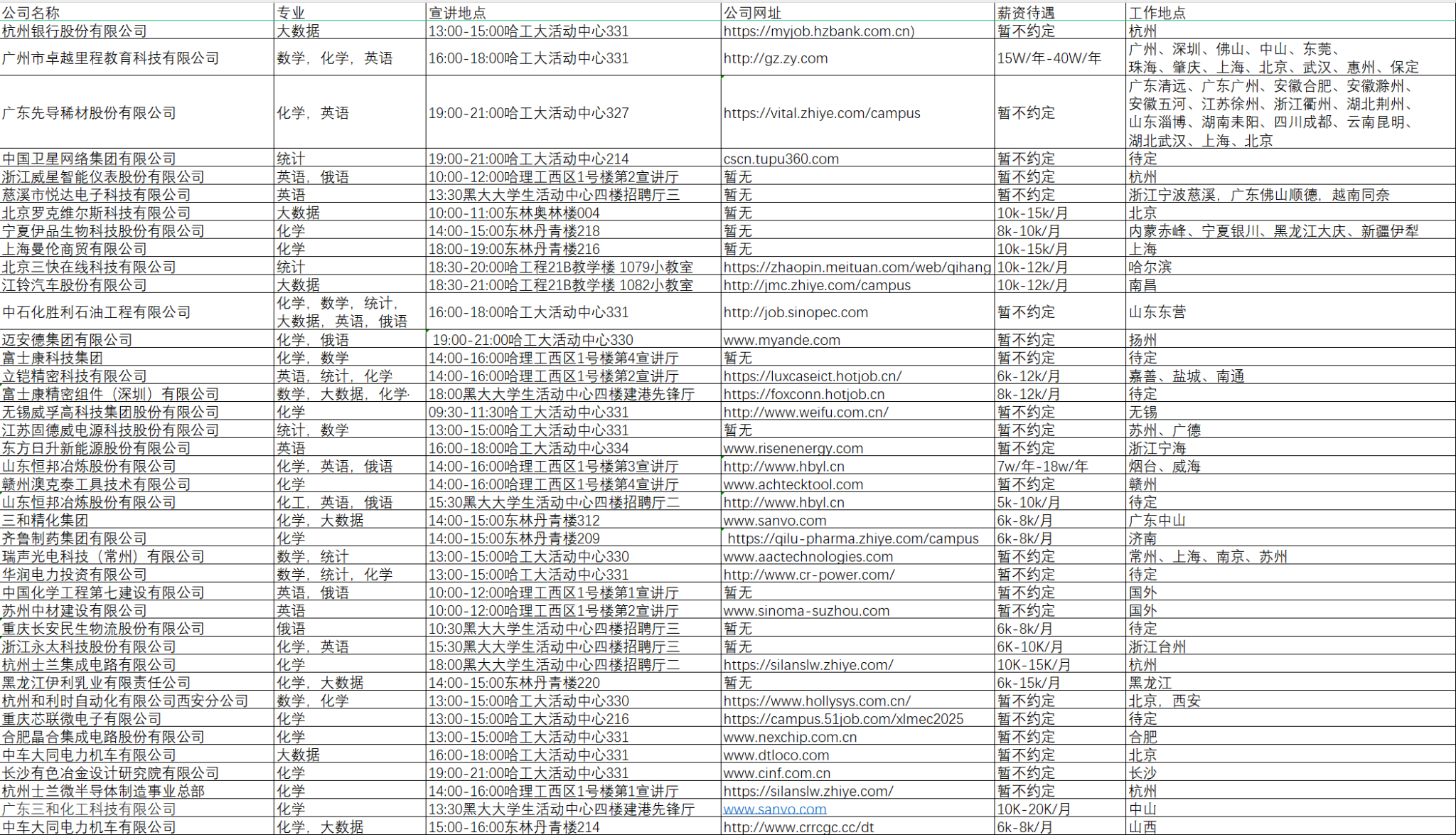The image size is (1456, 835).
Task: Select the 宣讲地点 header cell
Action: (x=458, y=13)
